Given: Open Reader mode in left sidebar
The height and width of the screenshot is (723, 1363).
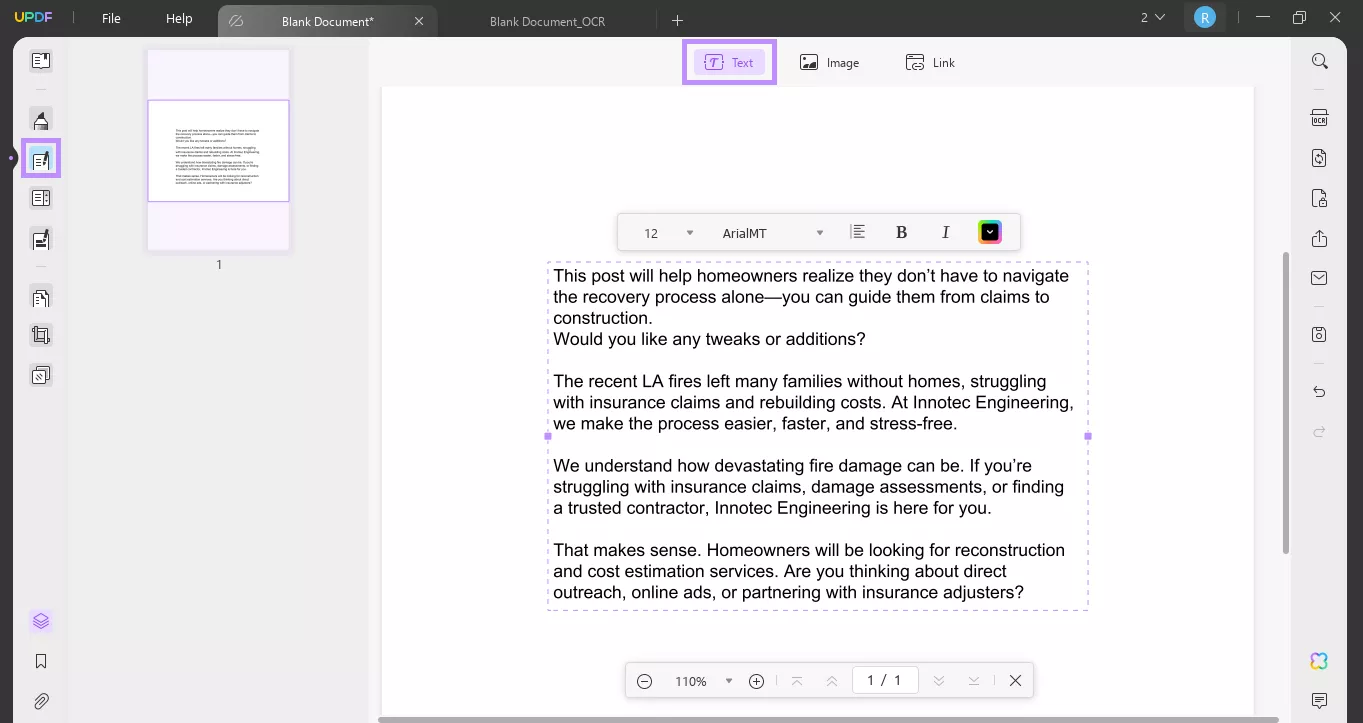Looking at the screenshot, I should pos(41,61).
